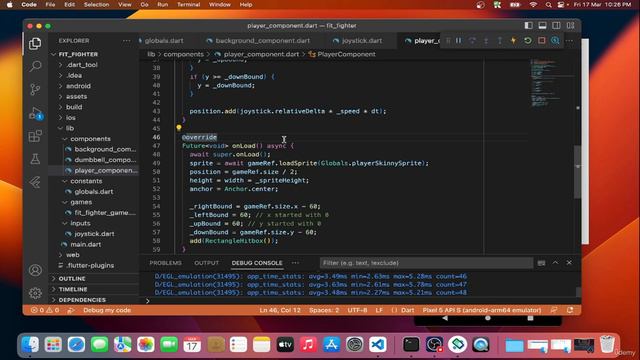
Task: Stop debugging with the red square
Action: pyautogui.click(x=541, y=40)
